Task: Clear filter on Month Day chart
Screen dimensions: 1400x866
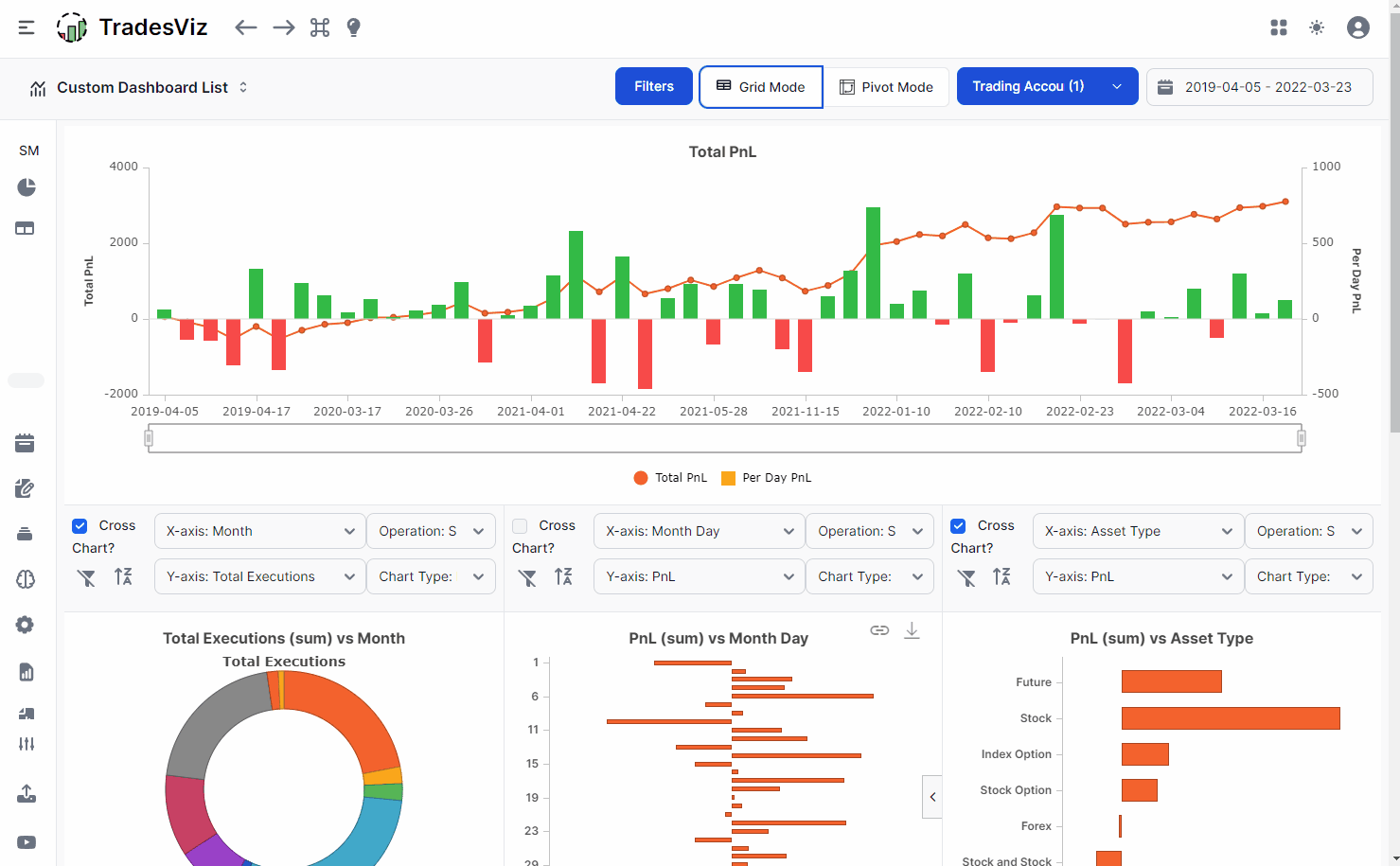Action: point(527,577)
